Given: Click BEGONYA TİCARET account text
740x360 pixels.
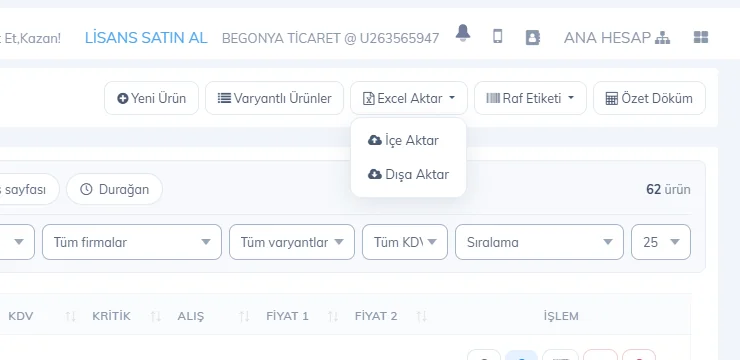Looking at the screenshot, I should click(x=330, y=38).
